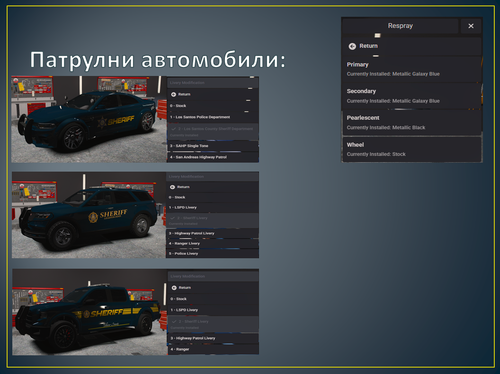The height and width of the screenshot is (374, 500).
Task: Click Return icon in SUV livery menu
Action: 172,187
